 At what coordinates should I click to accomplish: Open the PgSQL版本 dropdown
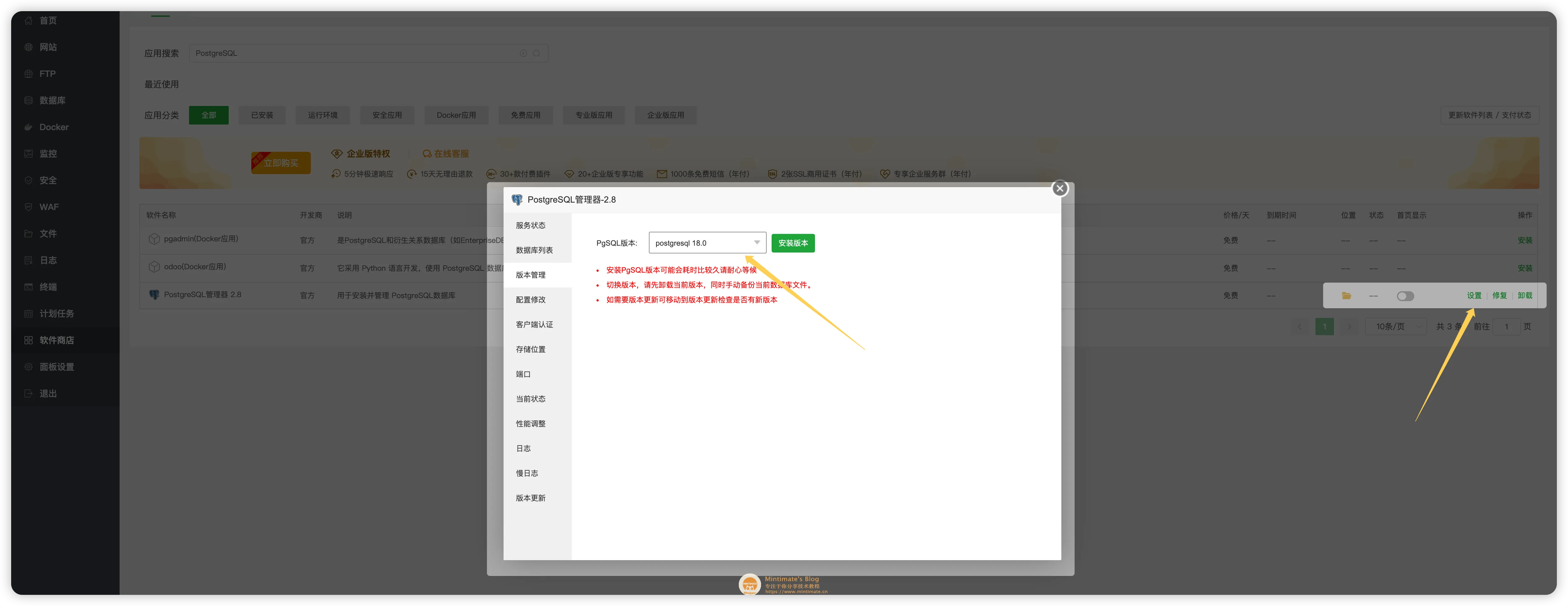707,242
